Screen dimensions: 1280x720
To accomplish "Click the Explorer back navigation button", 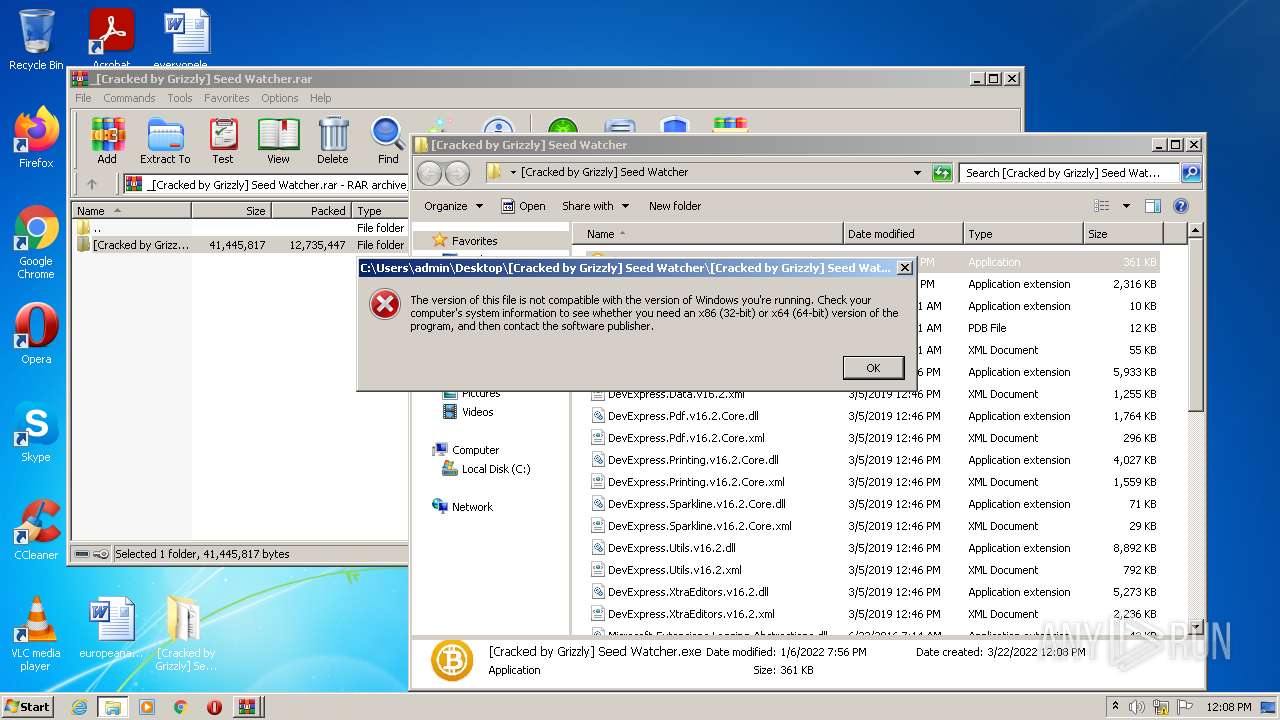I will [429, 173].
